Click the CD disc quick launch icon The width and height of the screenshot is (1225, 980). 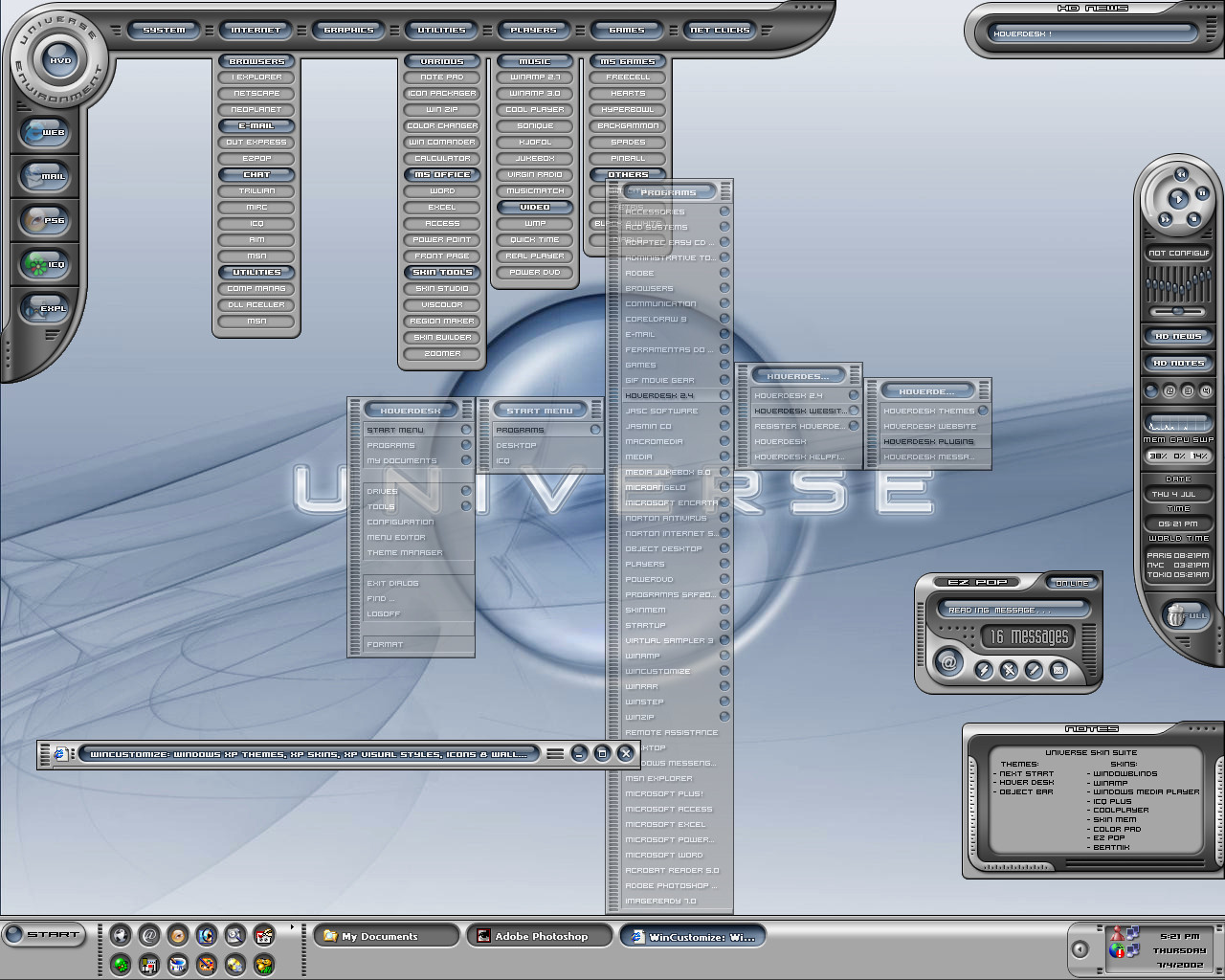[x=235, y=965]
